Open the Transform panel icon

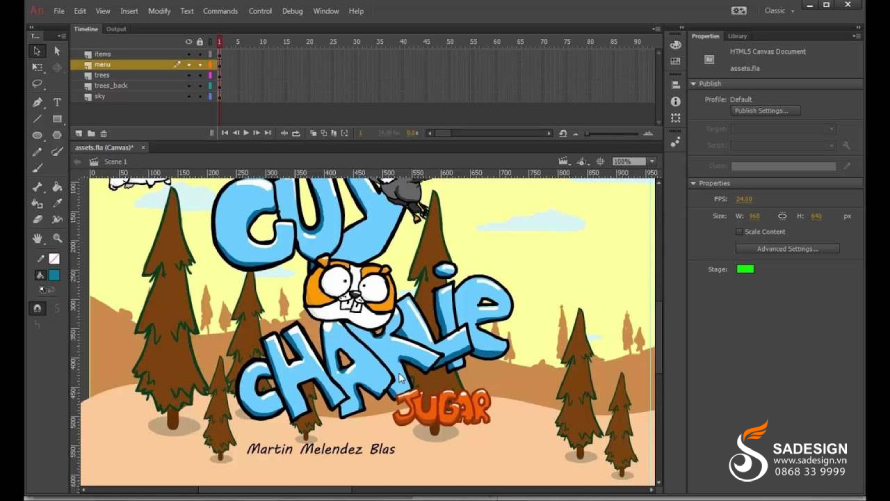click(675, 118)
